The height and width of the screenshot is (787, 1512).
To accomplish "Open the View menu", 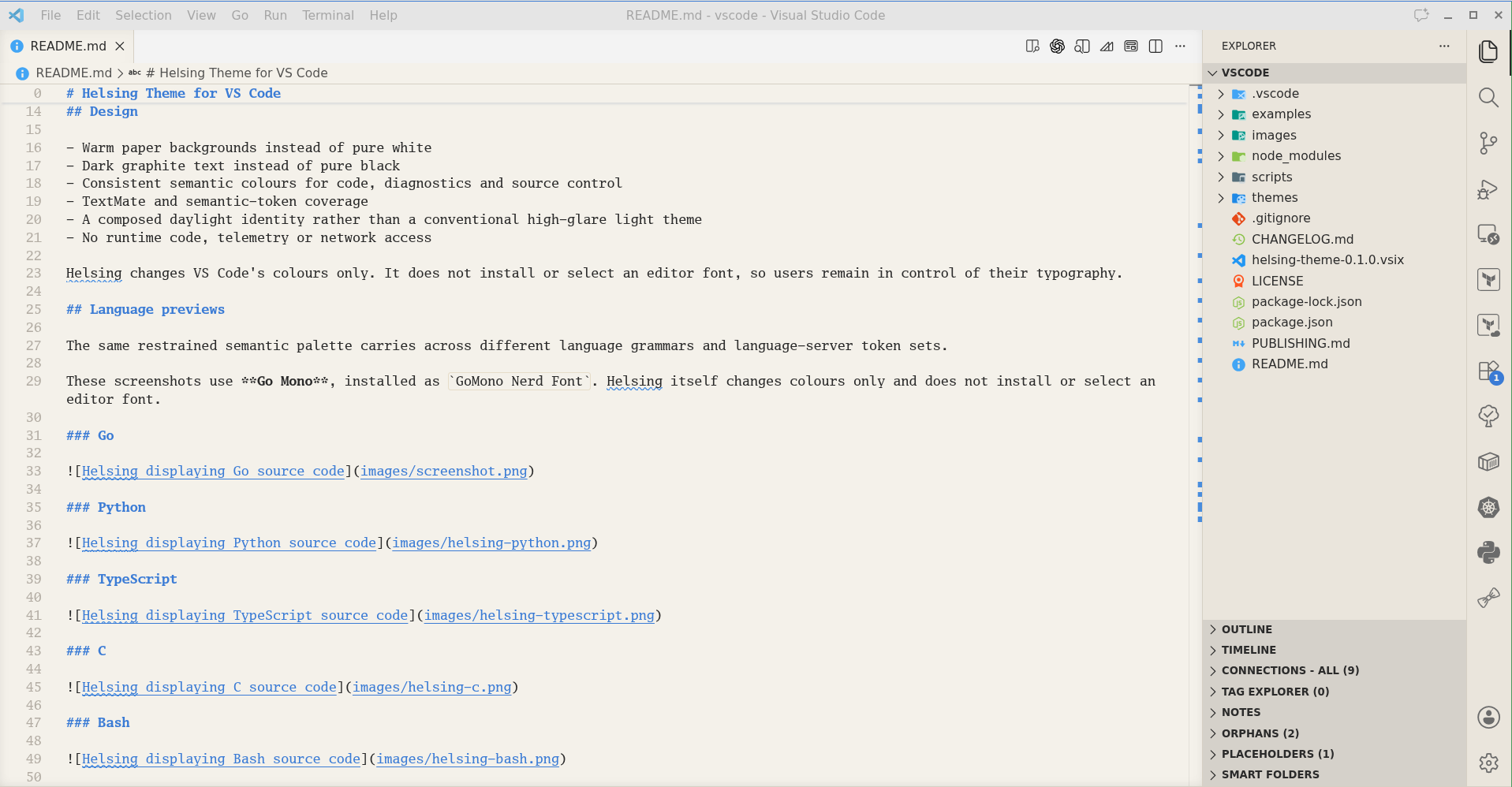I will (x=201, y=15).
